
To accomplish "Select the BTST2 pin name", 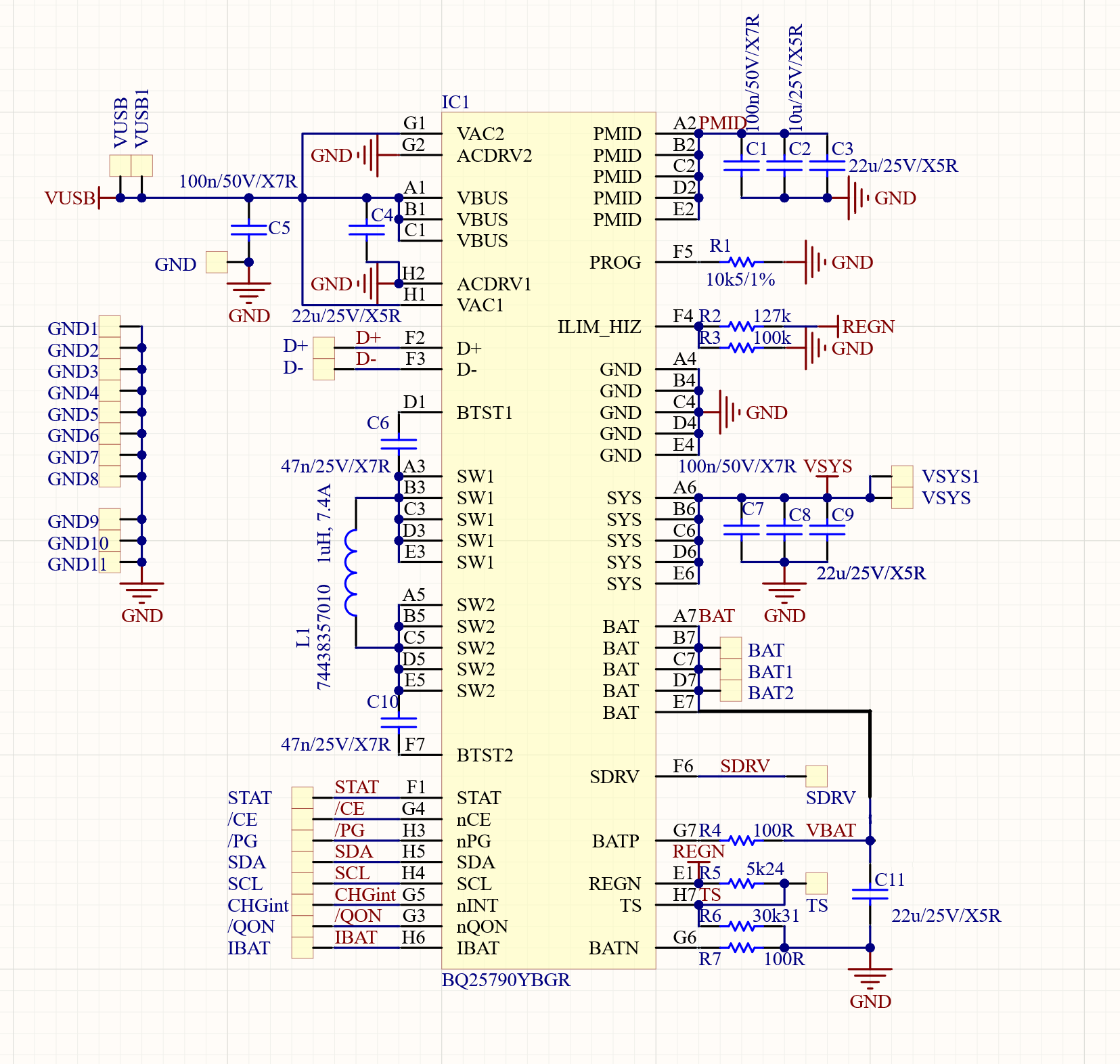I will pyautogui.click(x=485, y=755).
